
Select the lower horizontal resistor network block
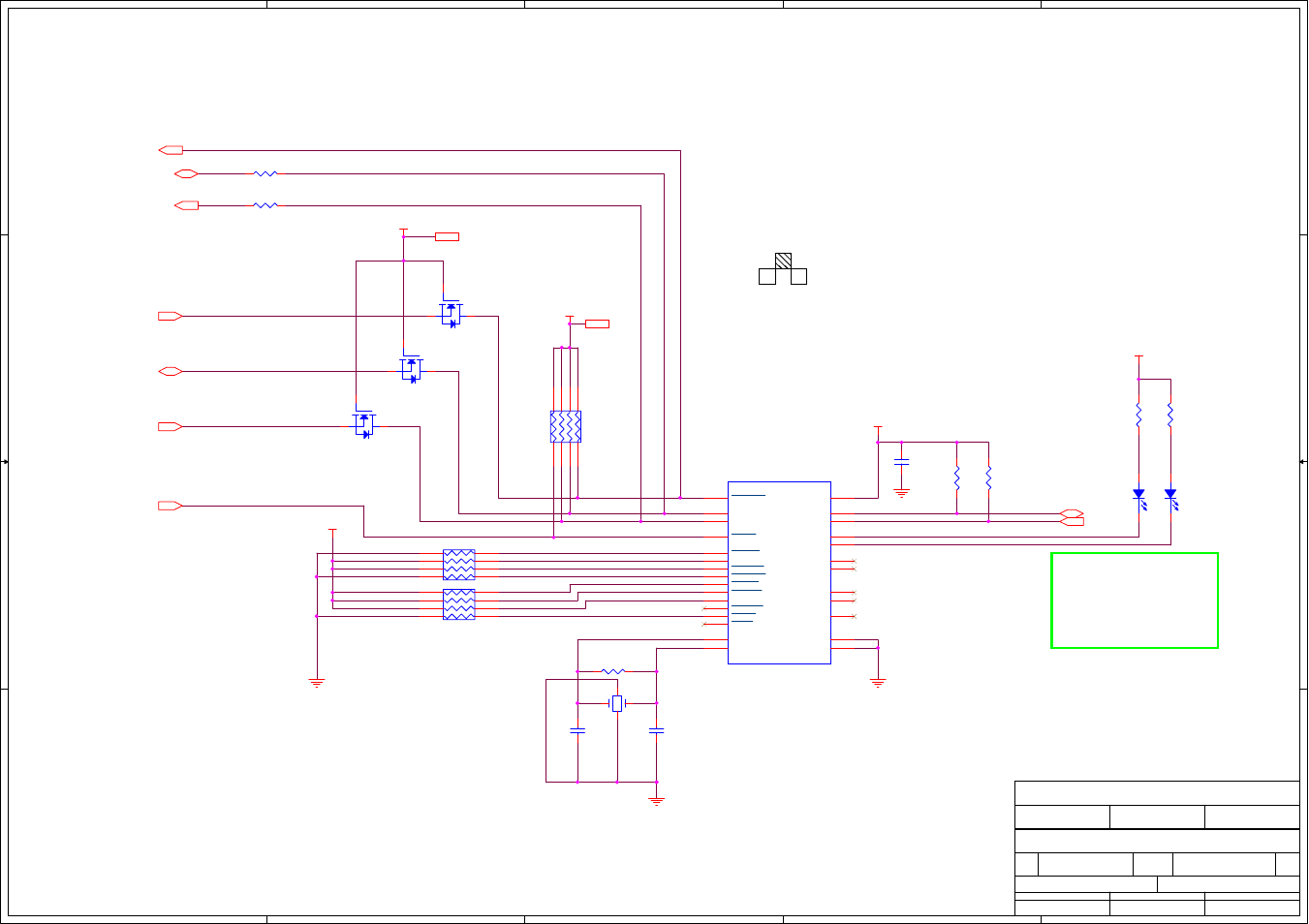tap(459, 604)
